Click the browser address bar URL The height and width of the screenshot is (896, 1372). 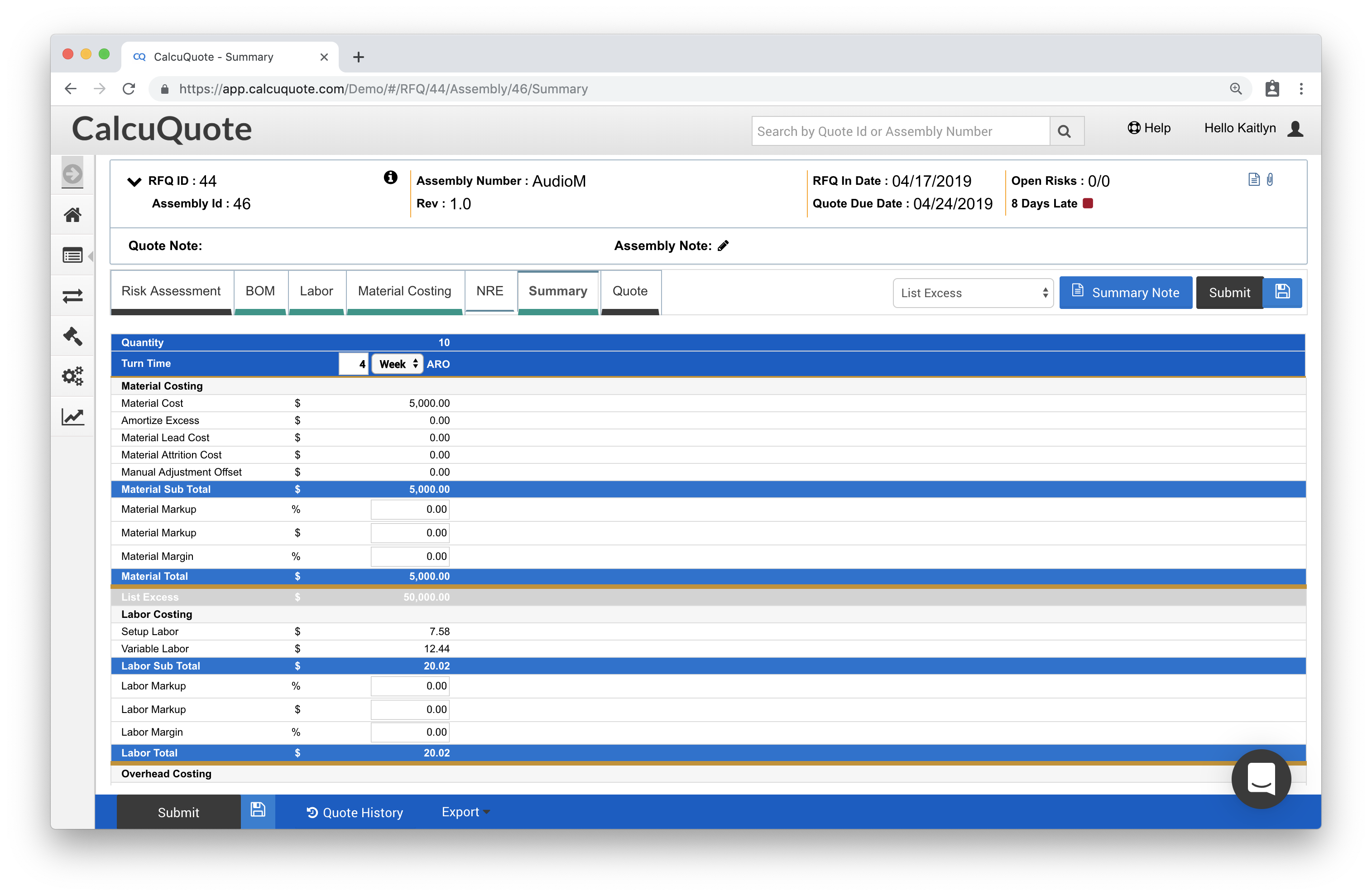tap(384, 89)
